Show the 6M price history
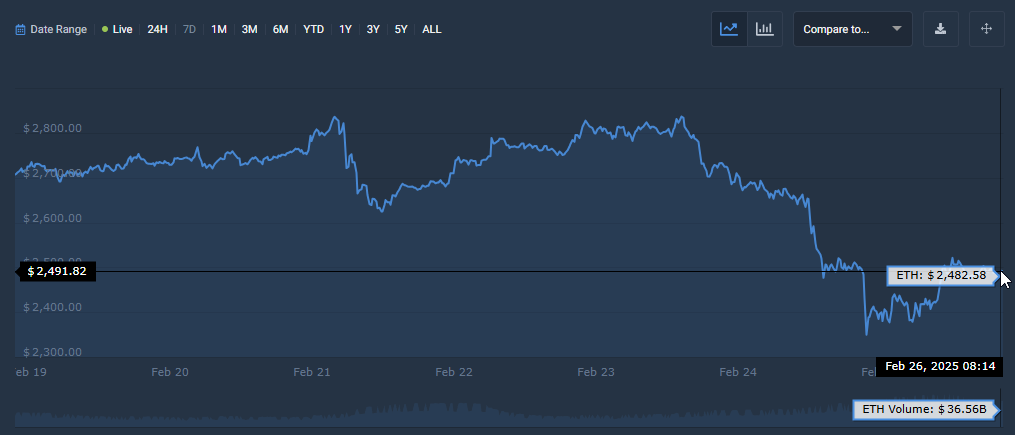The image size is (1015, 435). click(281, 30)
